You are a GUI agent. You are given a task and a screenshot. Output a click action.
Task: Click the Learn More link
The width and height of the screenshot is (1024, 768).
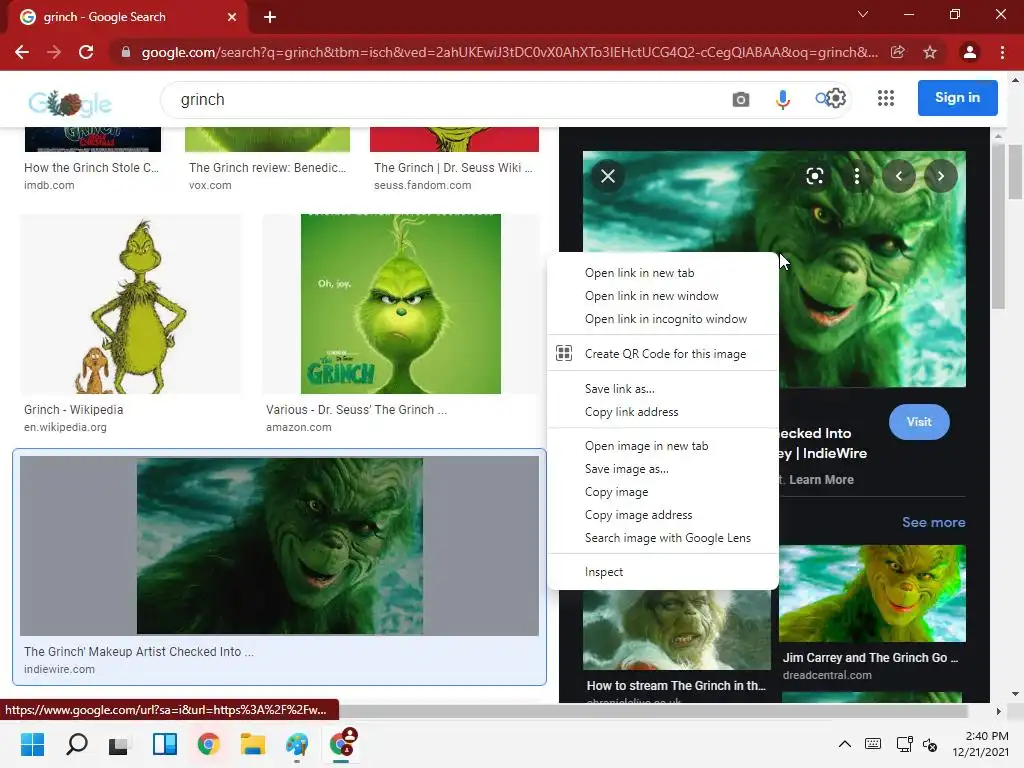(x=821, y=479)
